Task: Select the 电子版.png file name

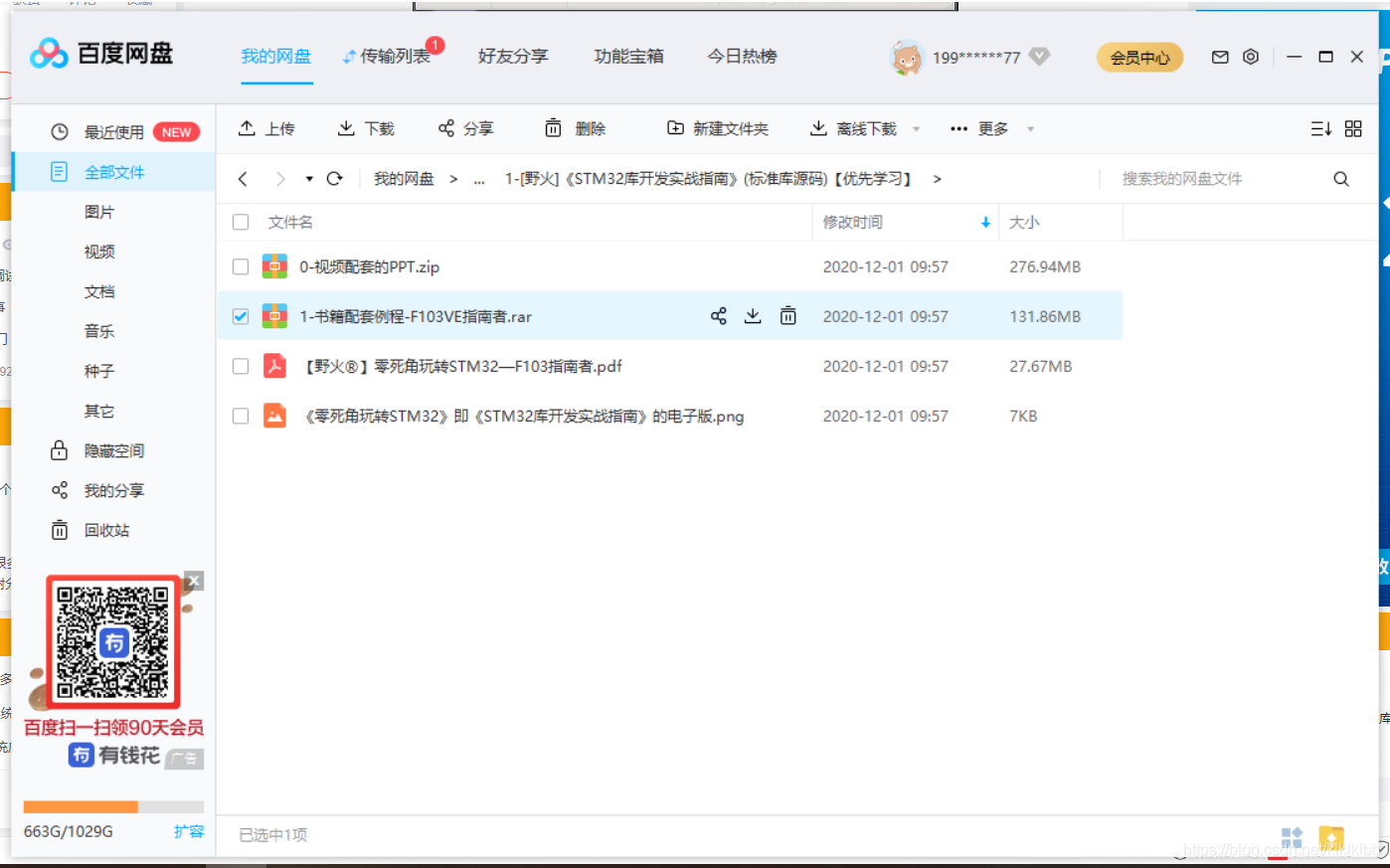Action: pyautogui.click(x=523, y=416)
